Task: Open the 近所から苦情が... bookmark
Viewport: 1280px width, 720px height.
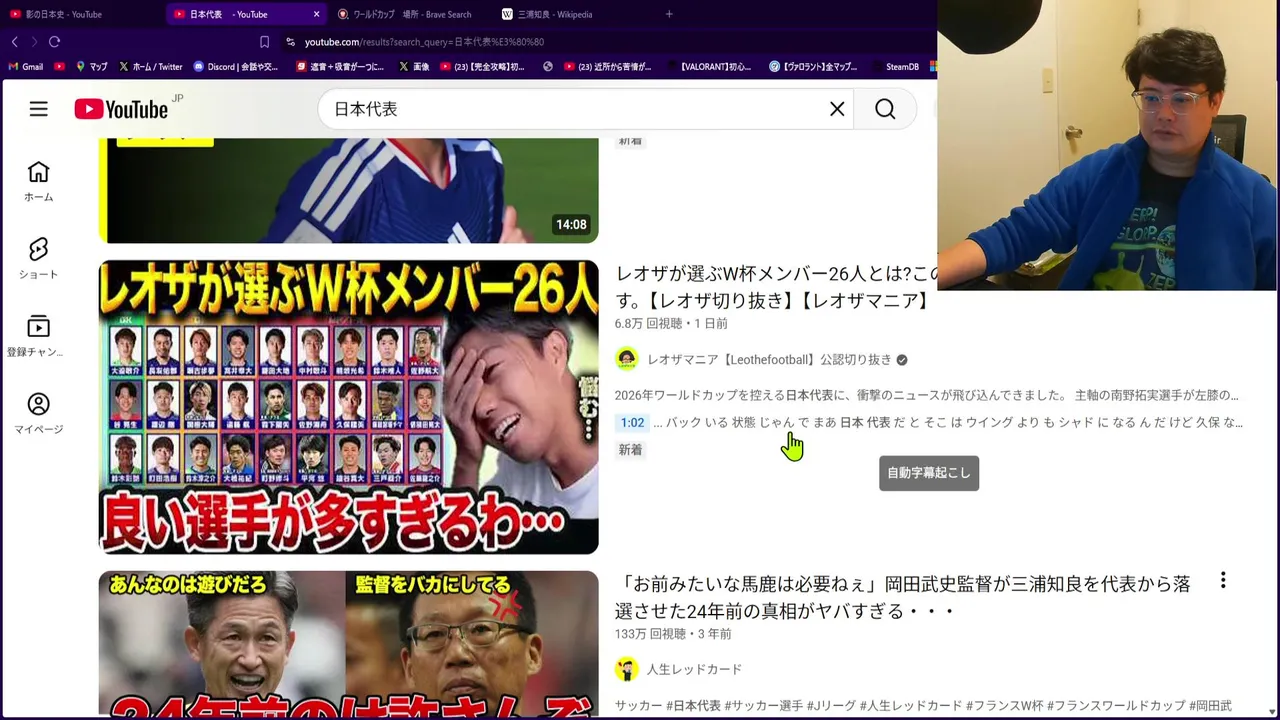Action: (x=607, y=67)
